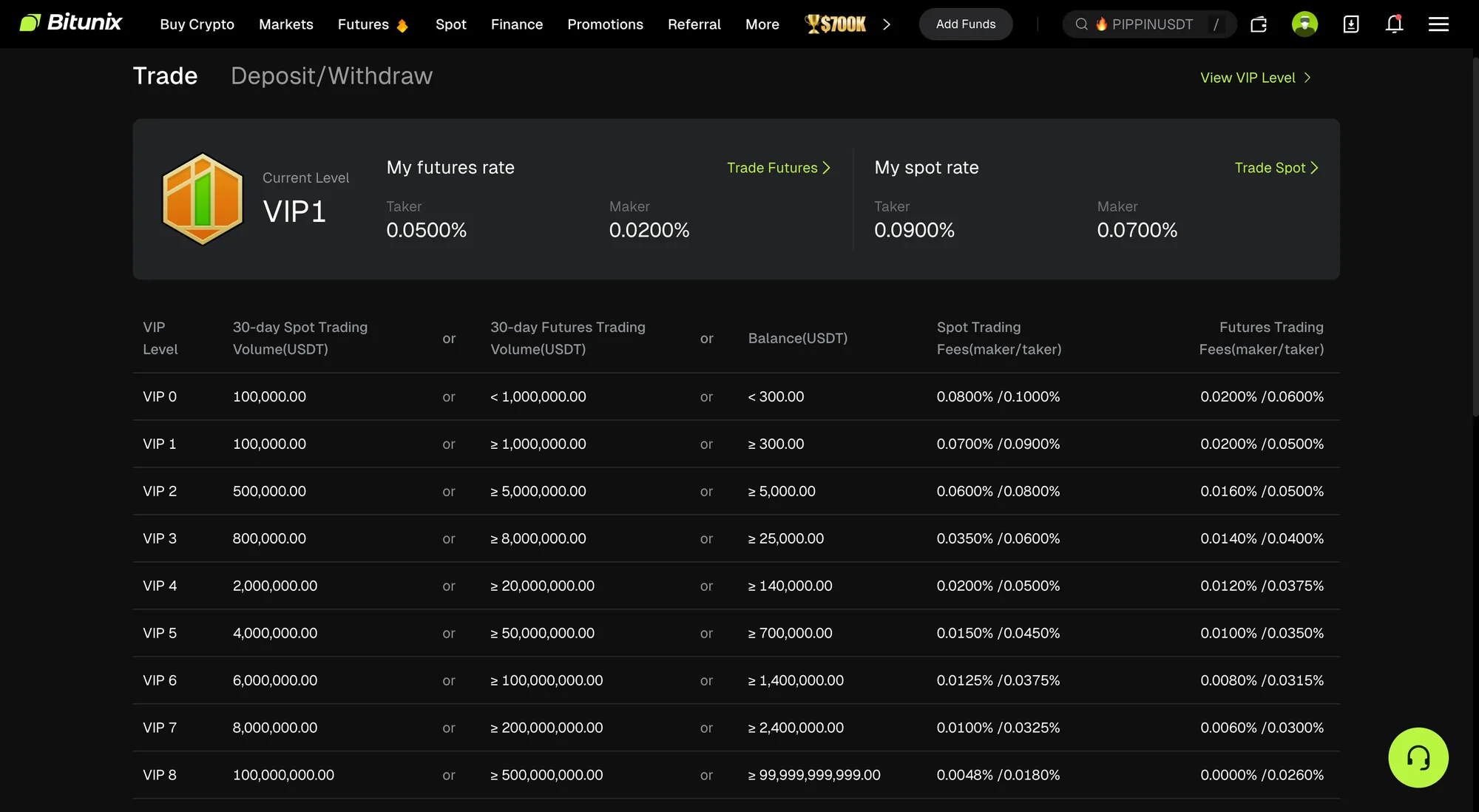Click the Add Funds button
The width and height of the screenshot is (1479, 812).
coord(966,24)
